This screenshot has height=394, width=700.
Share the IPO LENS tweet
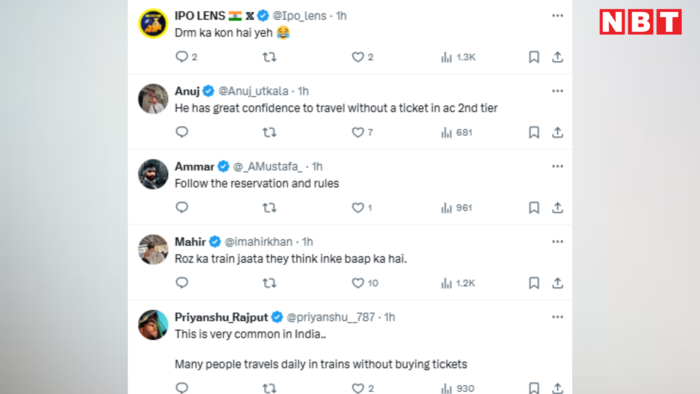point(557,57)
